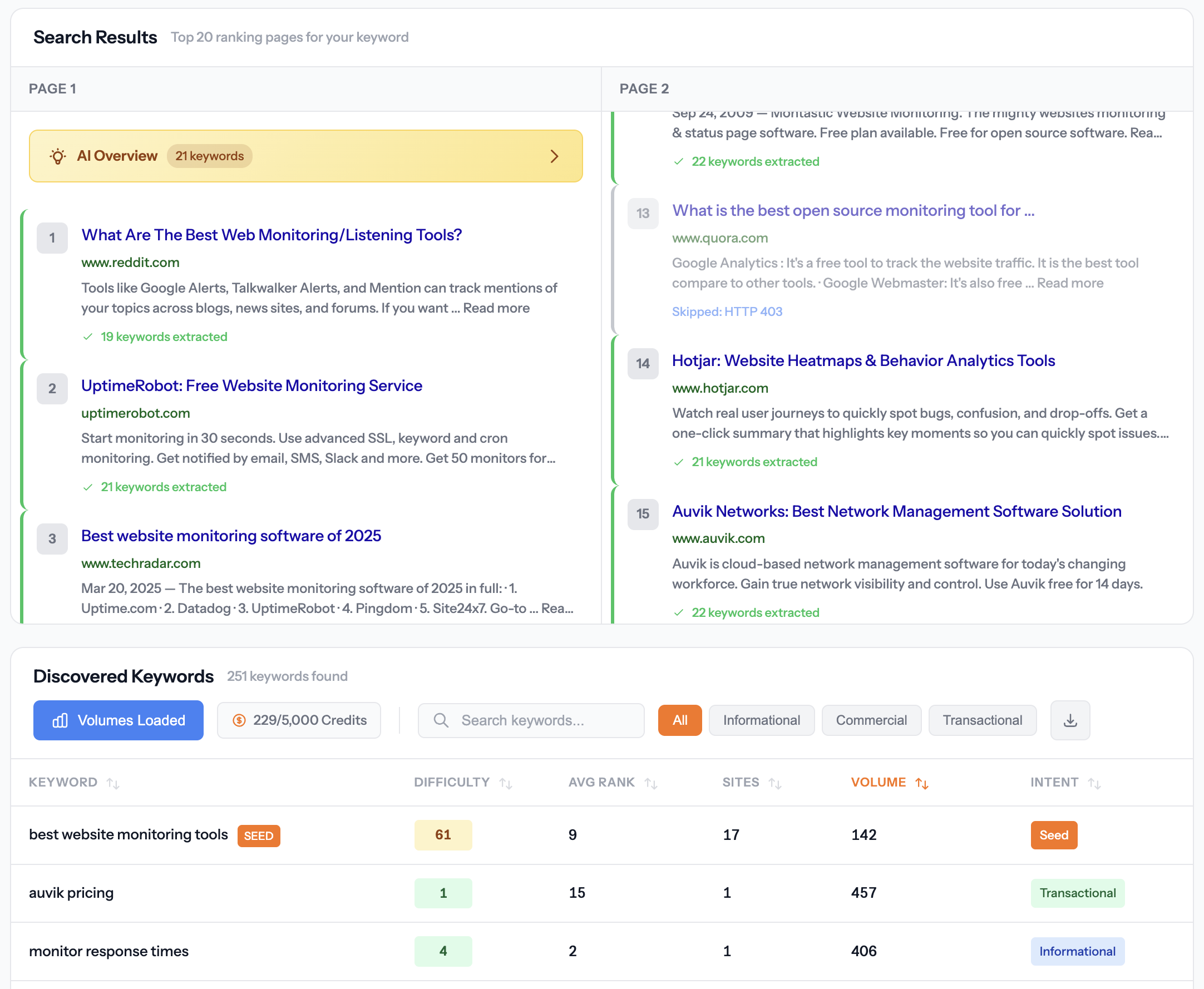
Task: Click difficulty score 61 badge
Action: click(443, 834)
